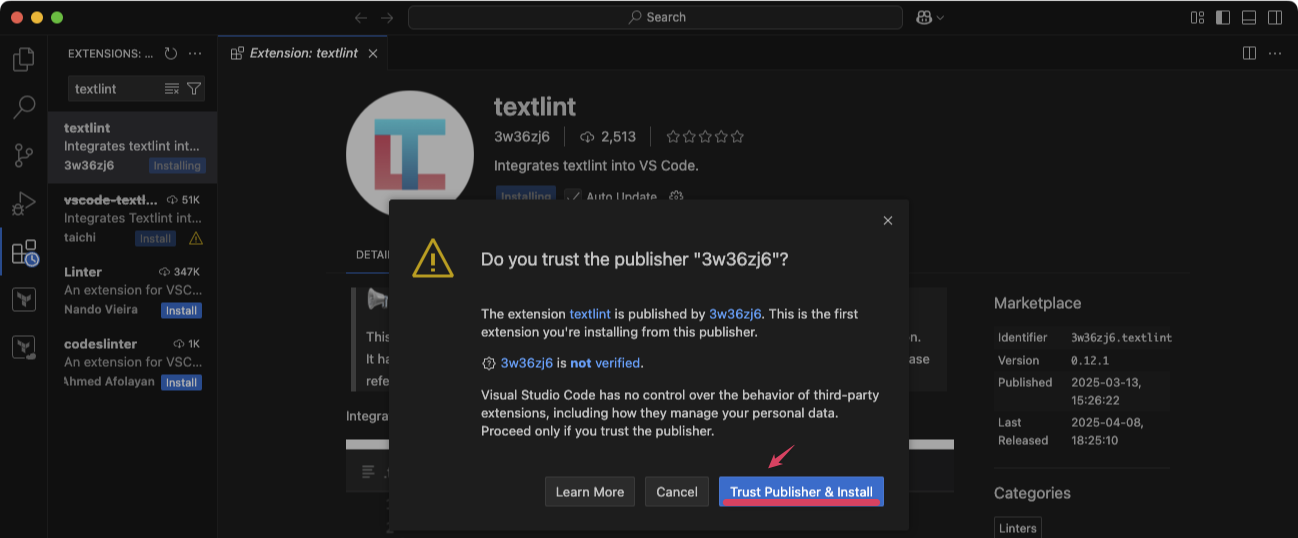Open the Explorer view in activity bar

[23, 59]
